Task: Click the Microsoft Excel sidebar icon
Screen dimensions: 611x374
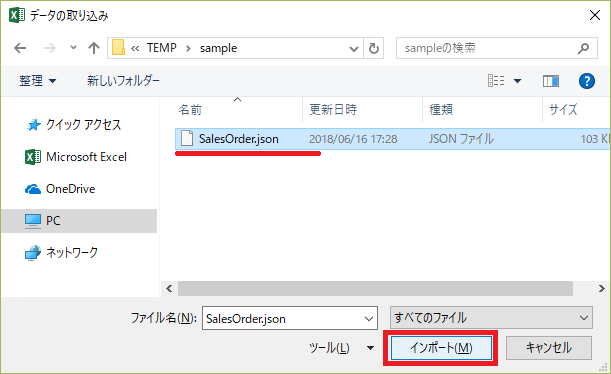Action: click(x=33, y=157)
